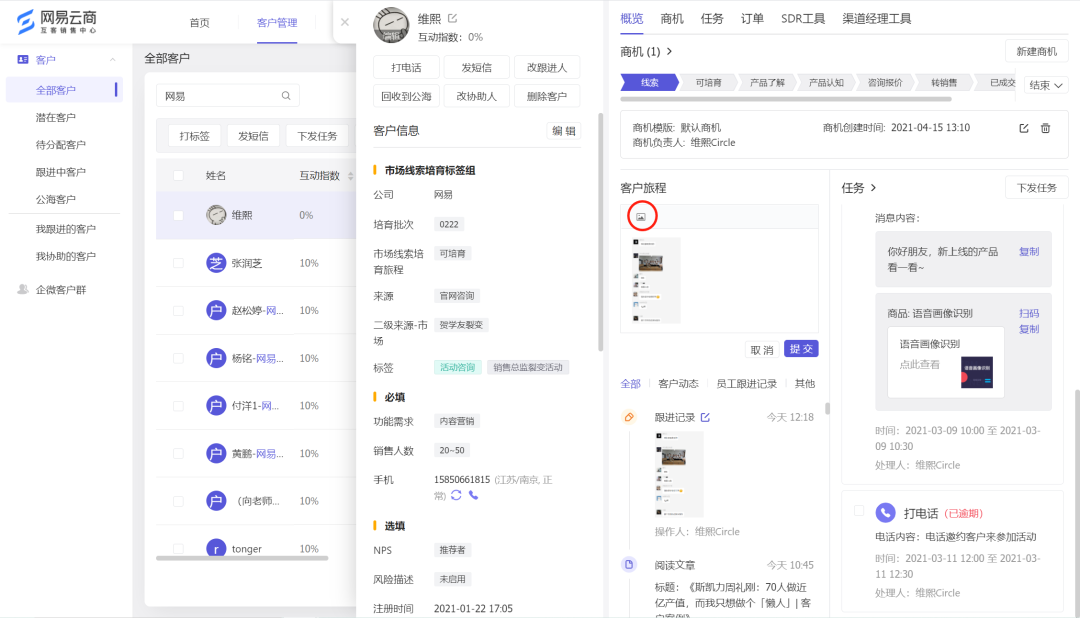Click the blue phone icon beside the mobile number
The height and width of the screenshot is (618, 1080).
pyautogui.click(x=473, y=495)
